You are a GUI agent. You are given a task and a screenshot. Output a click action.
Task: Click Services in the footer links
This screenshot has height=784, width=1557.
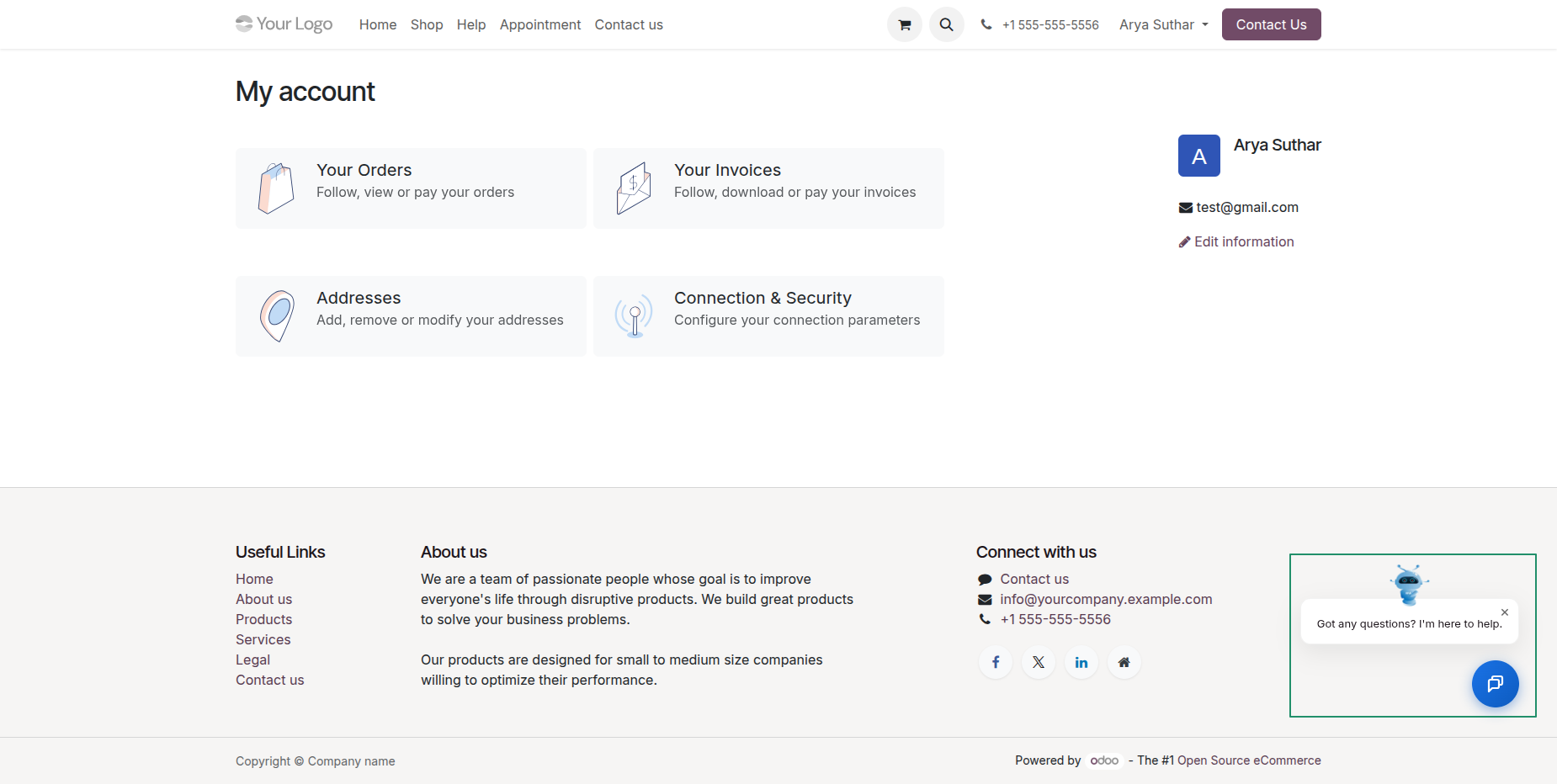pyautogui.click(x=263, y=639)
